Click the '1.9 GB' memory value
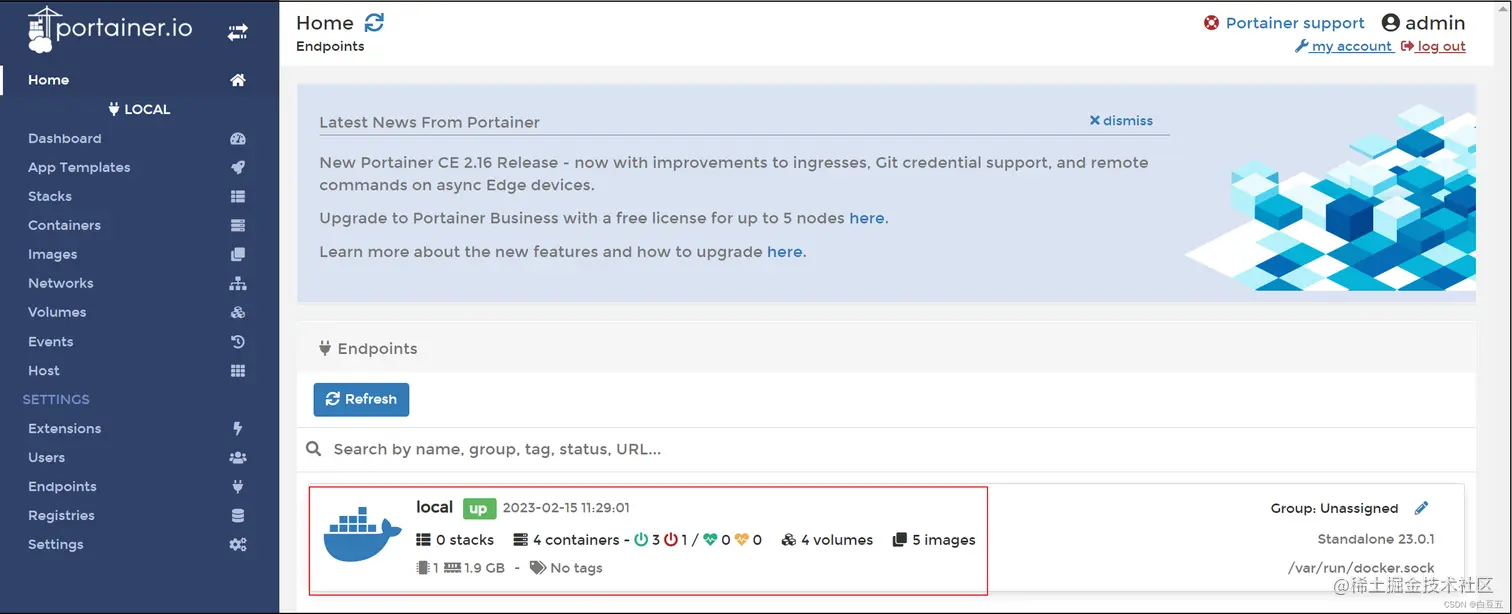 pos(484,568)
